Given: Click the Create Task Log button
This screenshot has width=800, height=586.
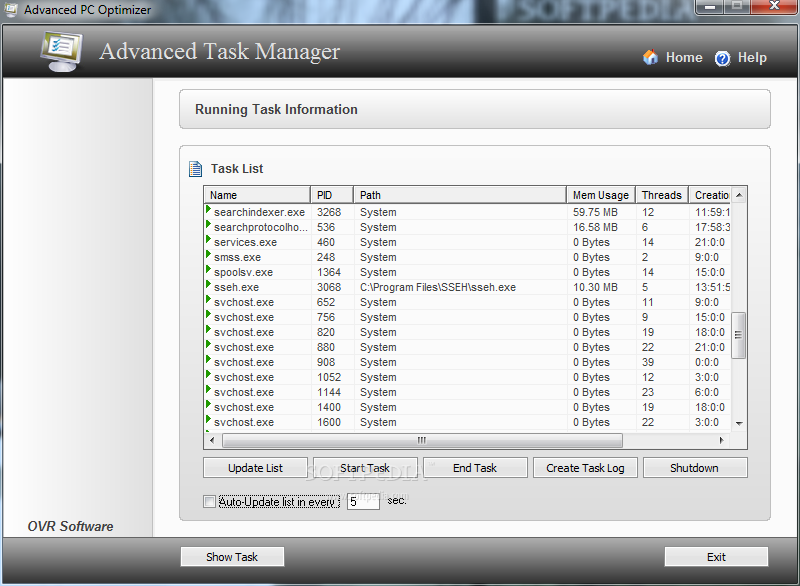Looking at the screenshot, I should coord(585,468).
